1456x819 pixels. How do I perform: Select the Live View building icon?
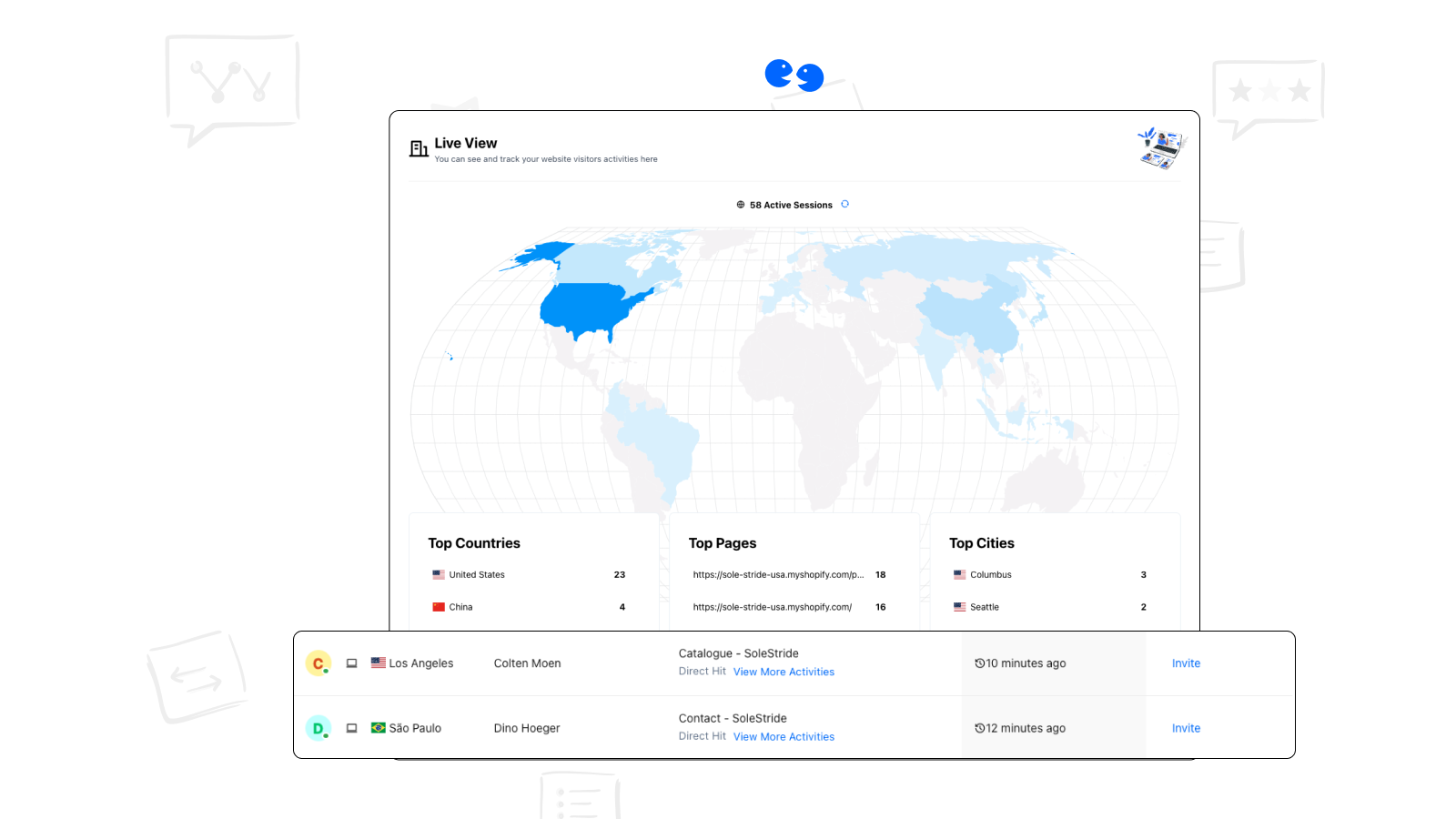(418, 149)
